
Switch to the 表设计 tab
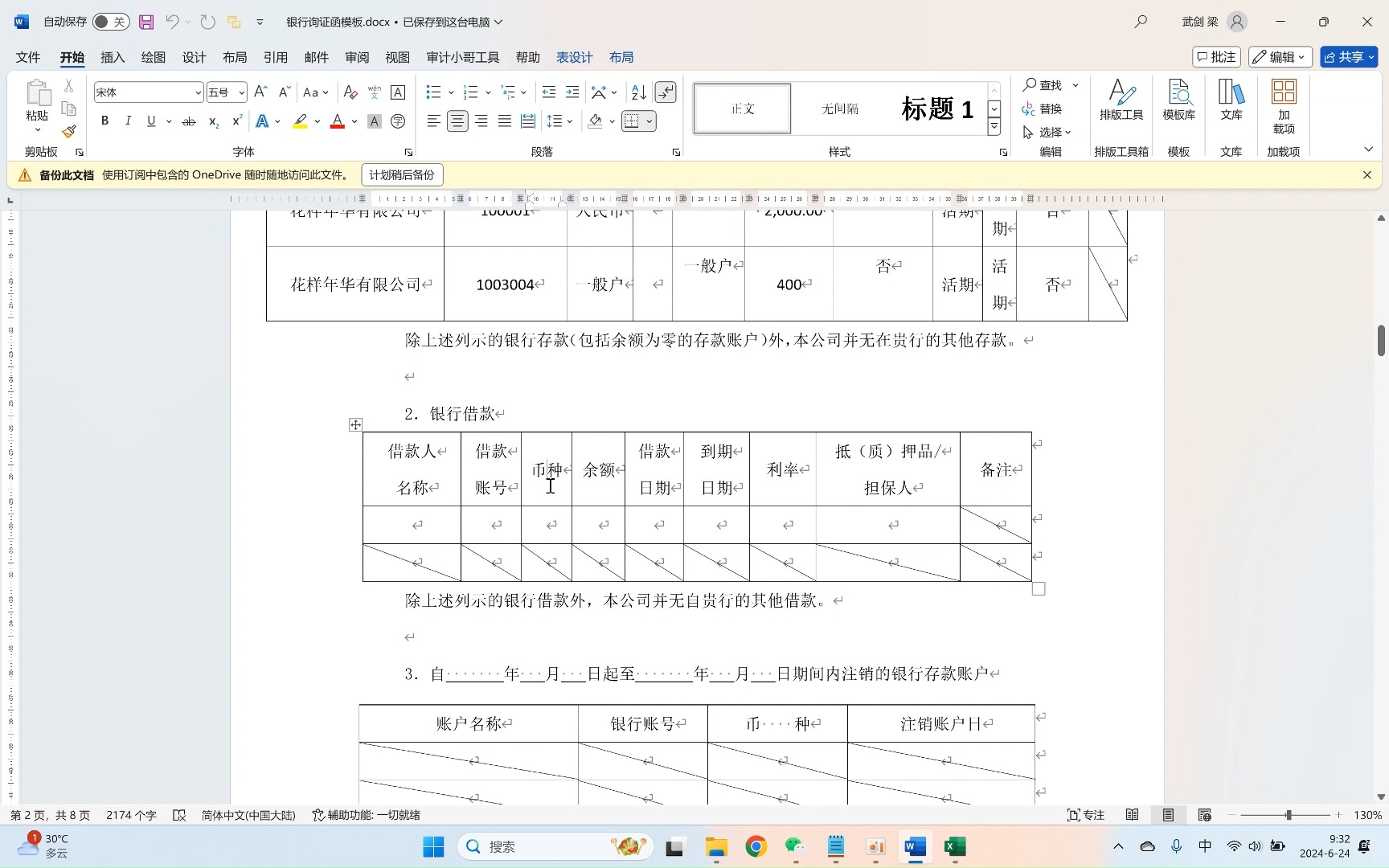(575, 57)
